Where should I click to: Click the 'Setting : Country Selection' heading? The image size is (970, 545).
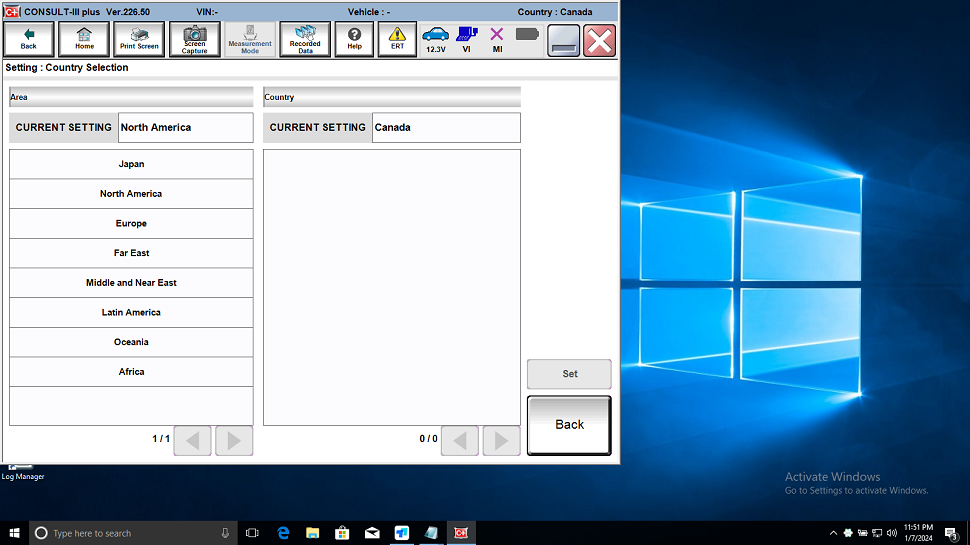point(67,67)
